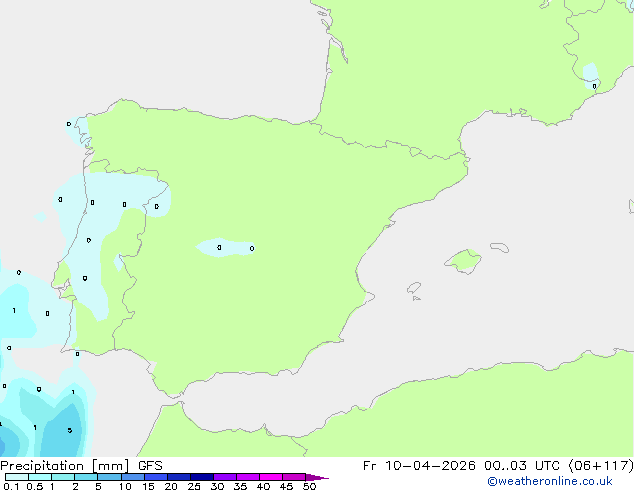Click the "25" legend scale label

tap(194, 486)
